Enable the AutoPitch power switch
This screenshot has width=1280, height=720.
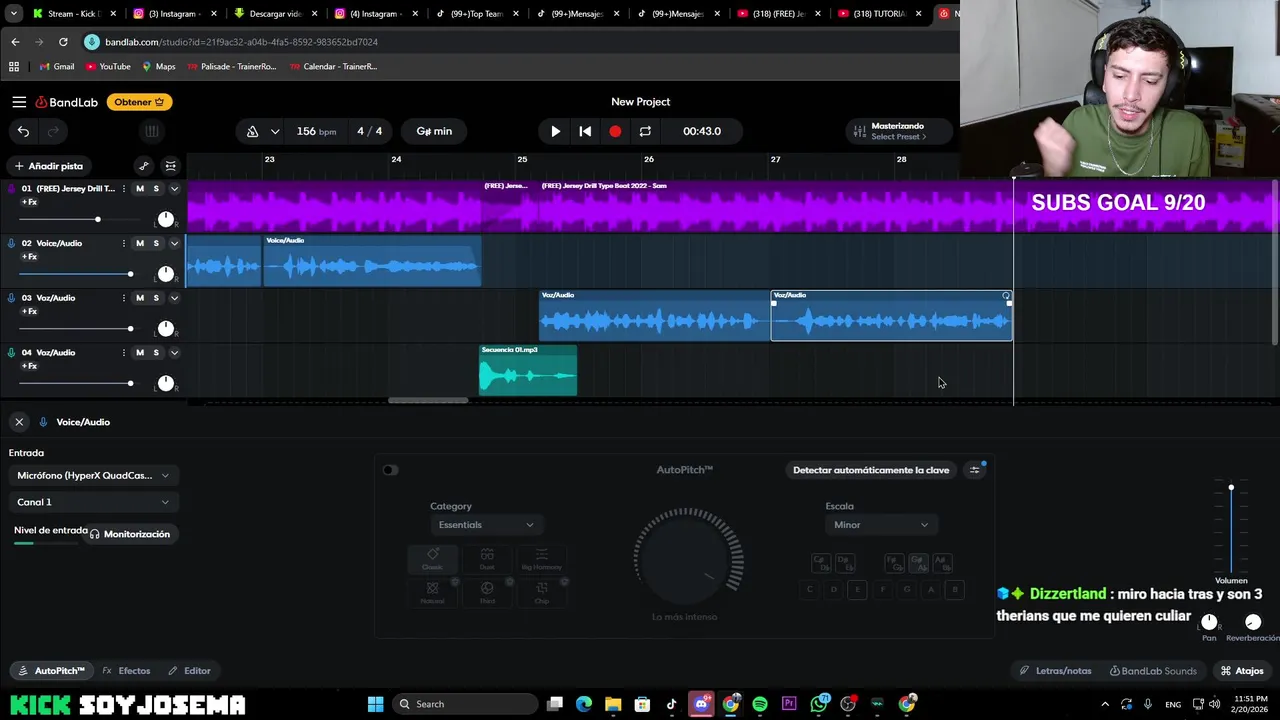pos(390,470)
